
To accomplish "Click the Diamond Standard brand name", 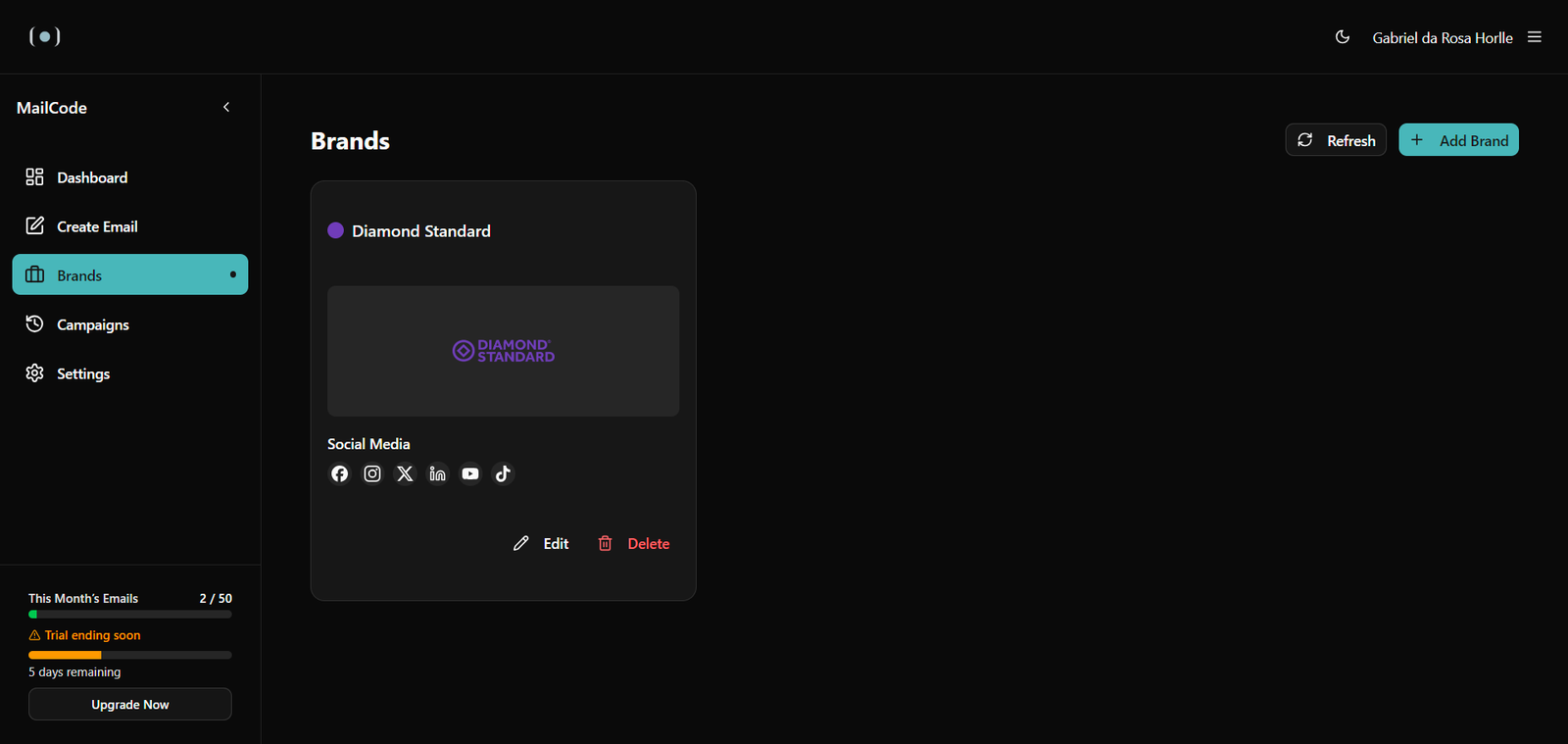I will point(421,231).
